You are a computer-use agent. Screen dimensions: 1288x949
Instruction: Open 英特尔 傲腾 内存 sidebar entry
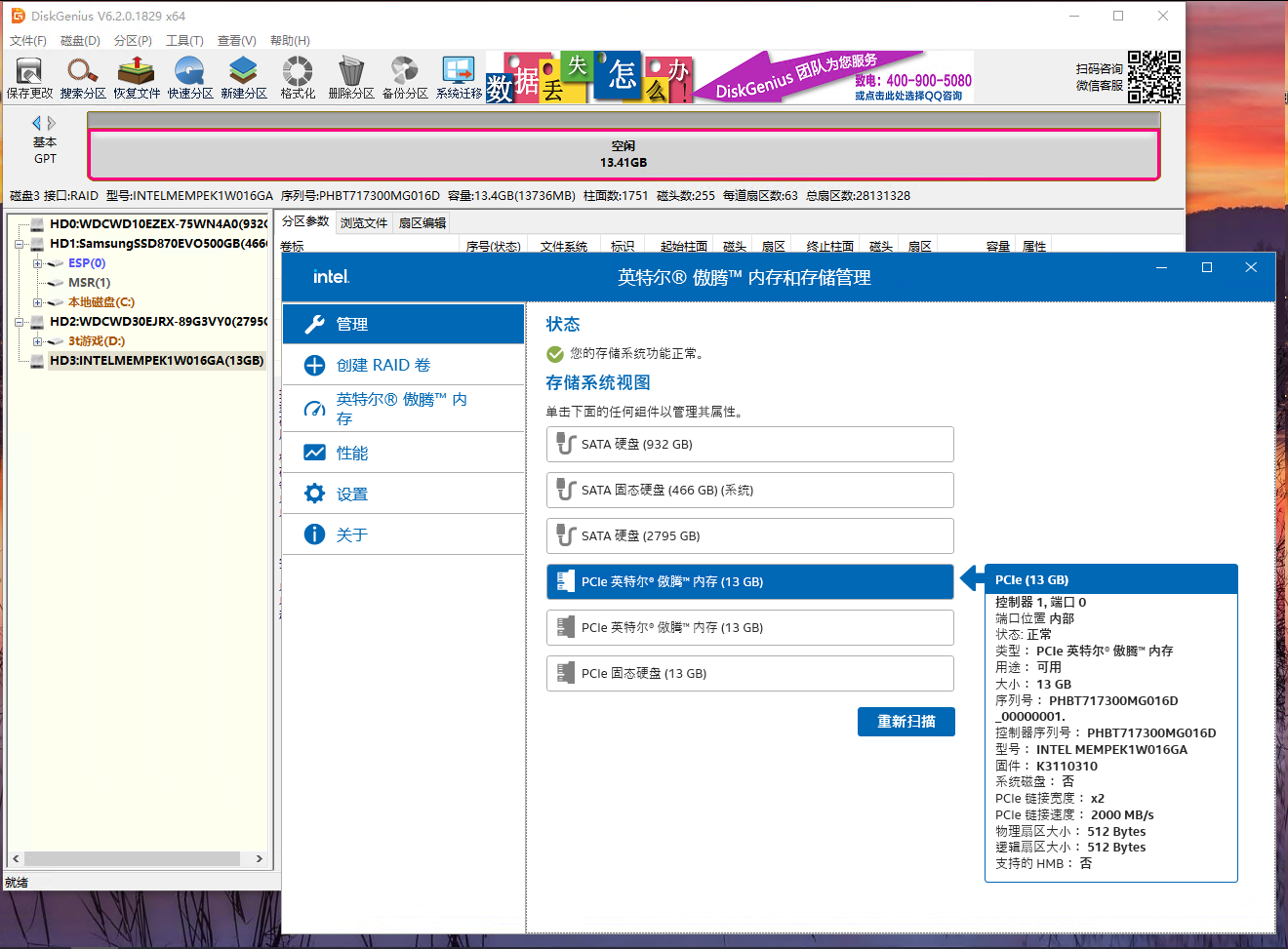pyautogui.click(x=404, y=409)
